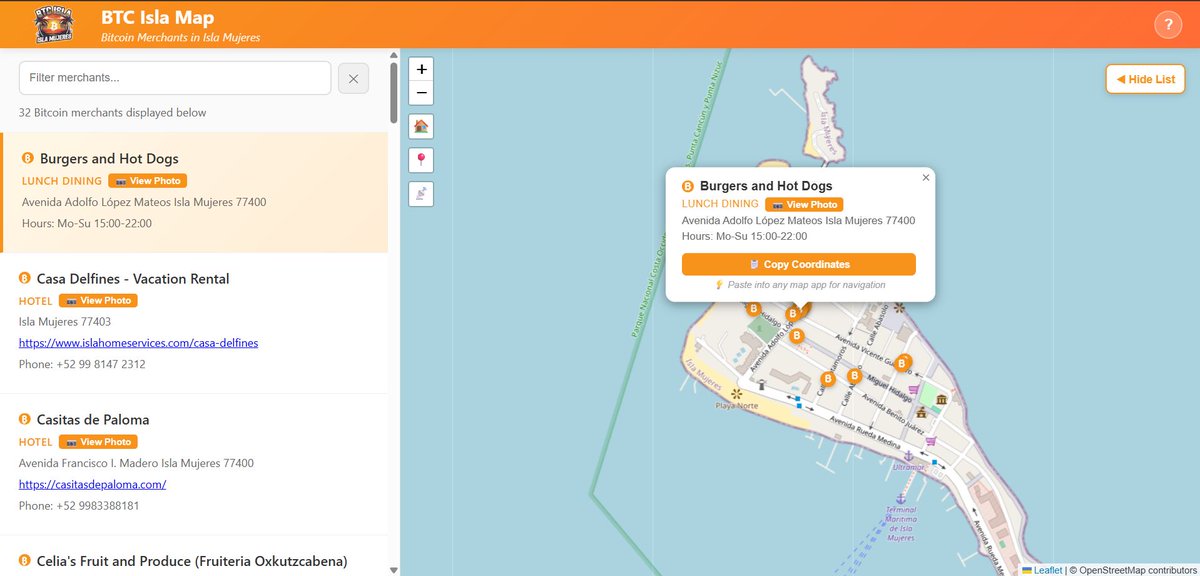Screen dimensions: 1200x576
Task: Click 32 Bitcoin merchants displayed text
Action: 113,113
